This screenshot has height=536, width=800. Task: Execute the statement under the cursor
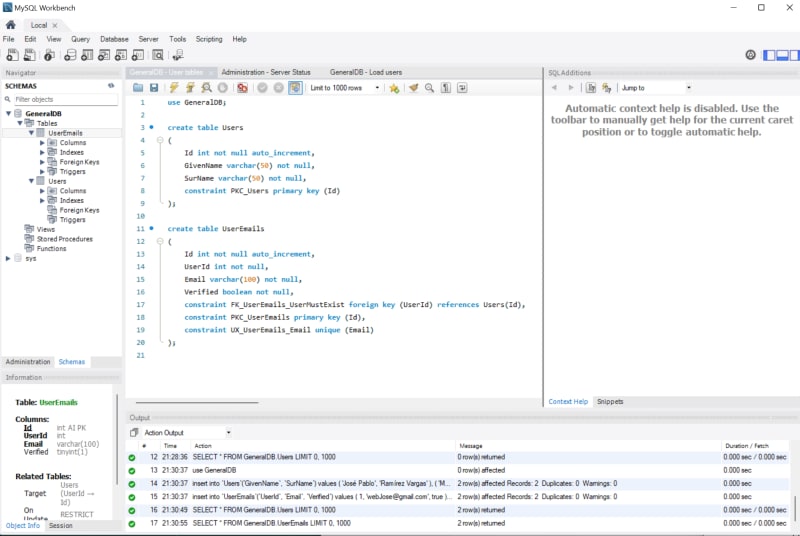(190, 88)
